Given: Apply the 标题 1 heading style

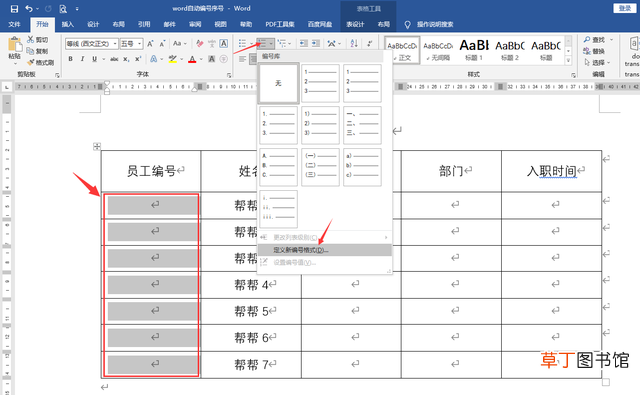Looking at the screenshot, I should coord(474,50).
